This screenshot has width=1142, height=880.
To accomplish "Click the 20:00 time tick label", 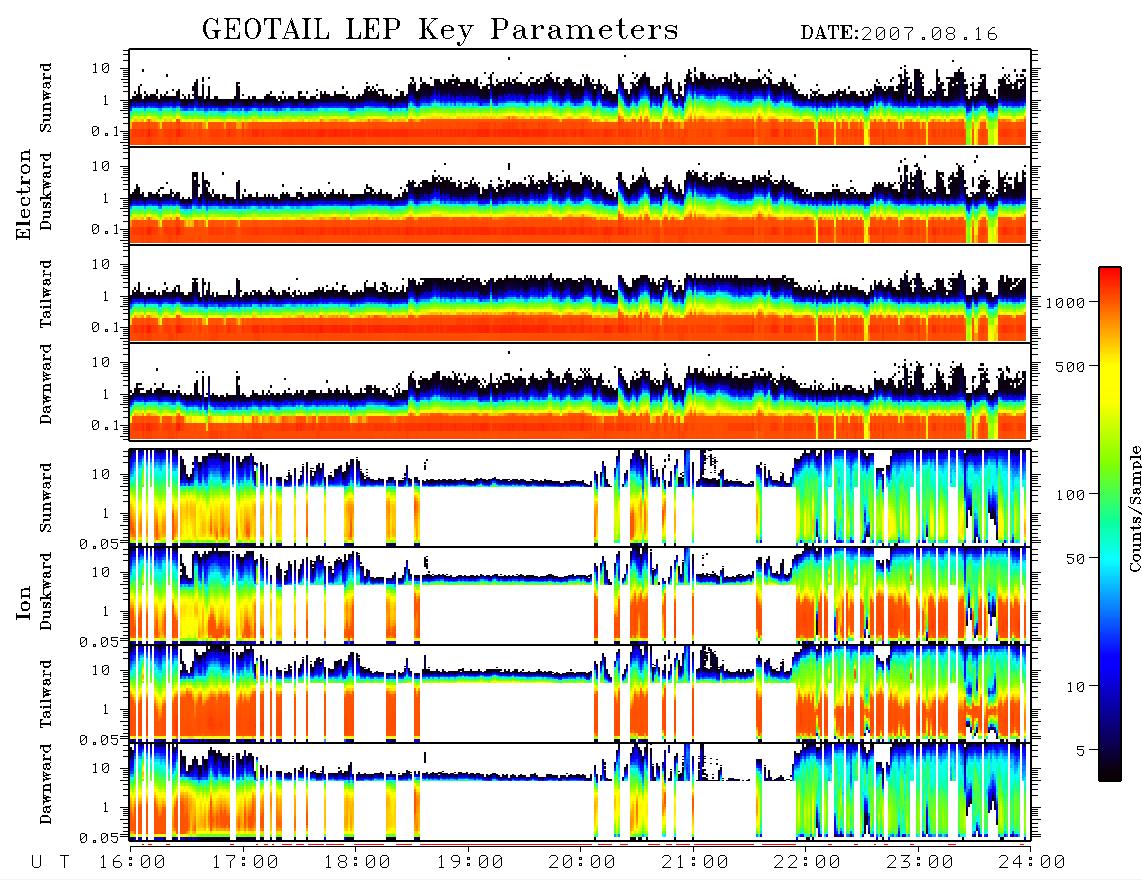I will (x=582, y=862).
